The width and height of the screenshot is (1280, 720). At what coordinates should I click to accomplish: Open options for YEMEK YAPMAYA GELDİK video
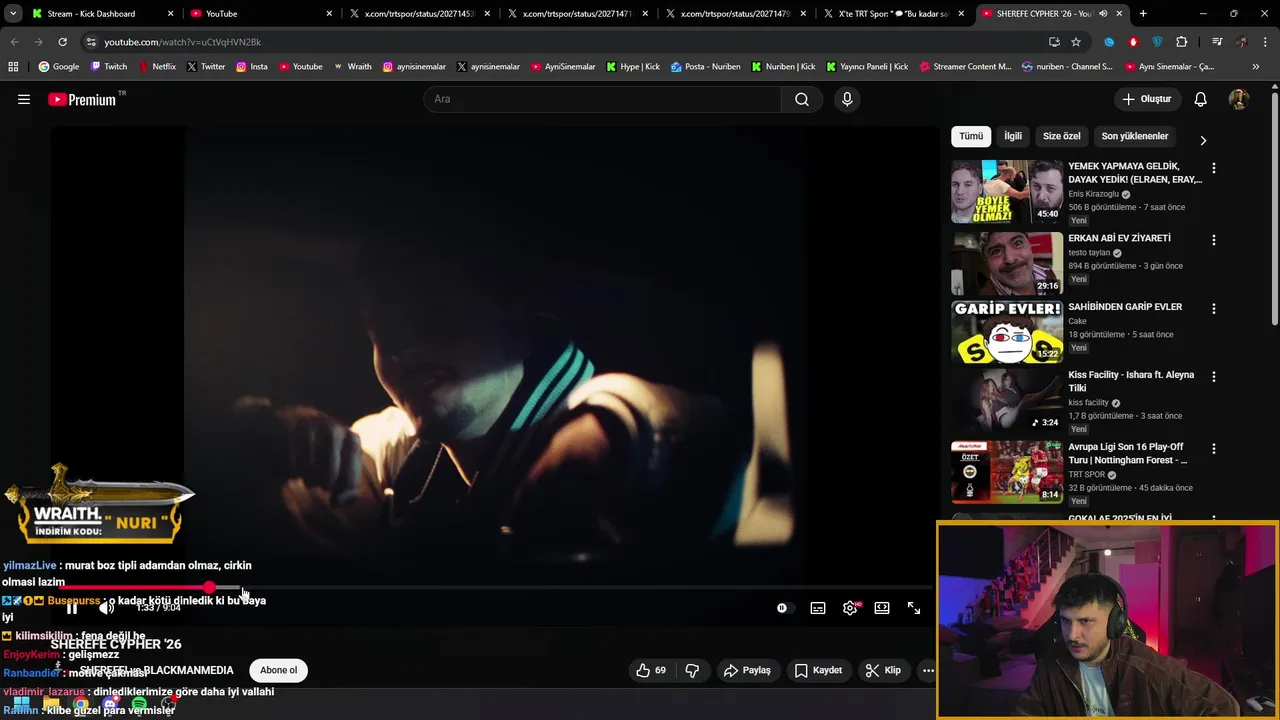(1214, 169)
